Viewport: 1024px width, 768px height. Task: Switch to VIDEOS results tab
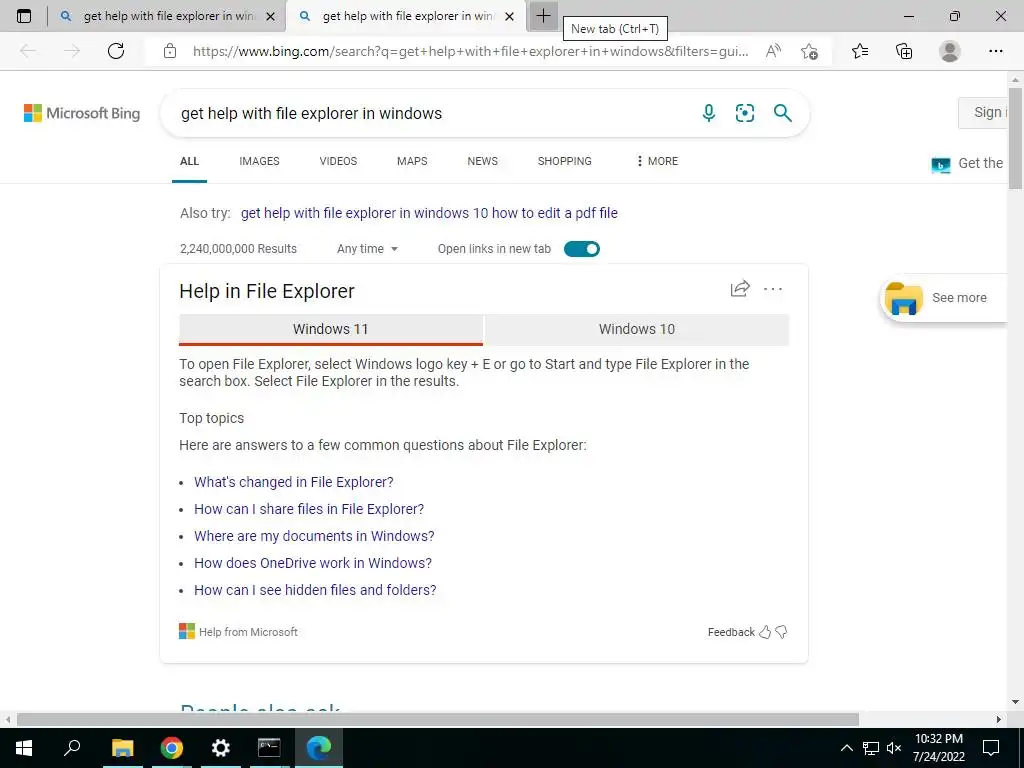338,161
